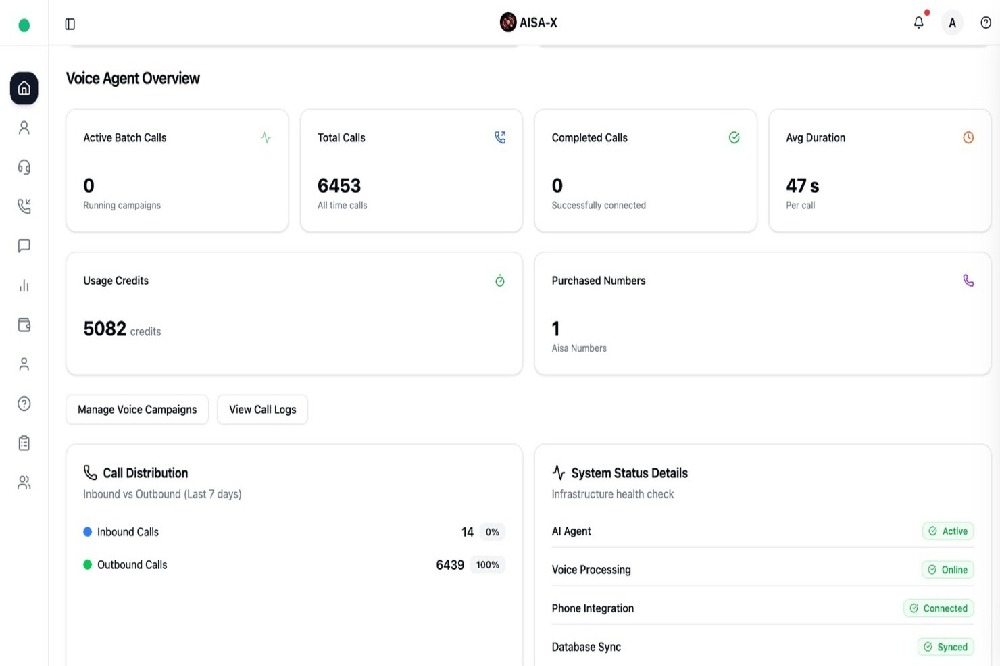Click the View Call Logs button
This screenshot has height=666, width=1000.
tap(262, 409)
